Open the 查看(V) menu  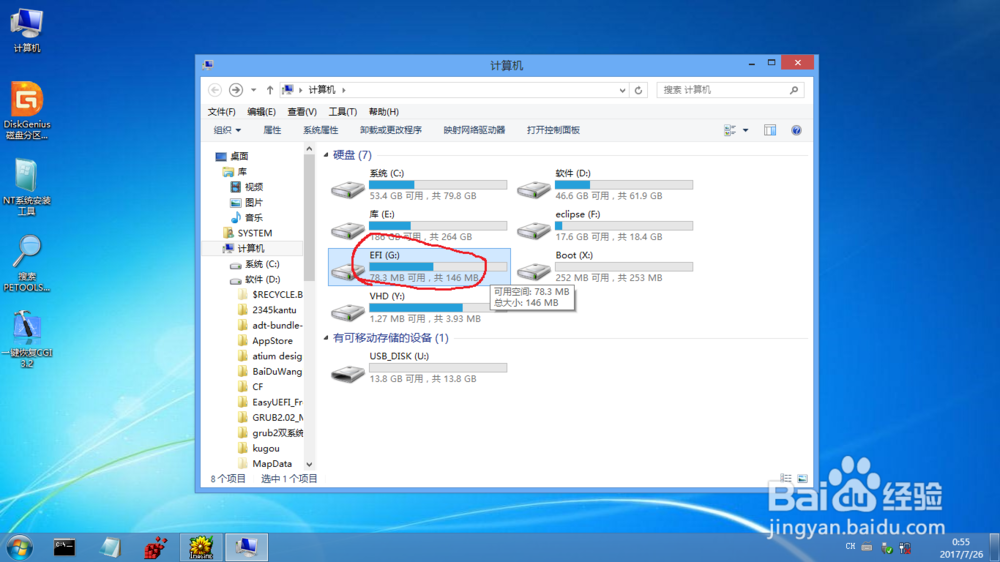click(x=302, y=112)
